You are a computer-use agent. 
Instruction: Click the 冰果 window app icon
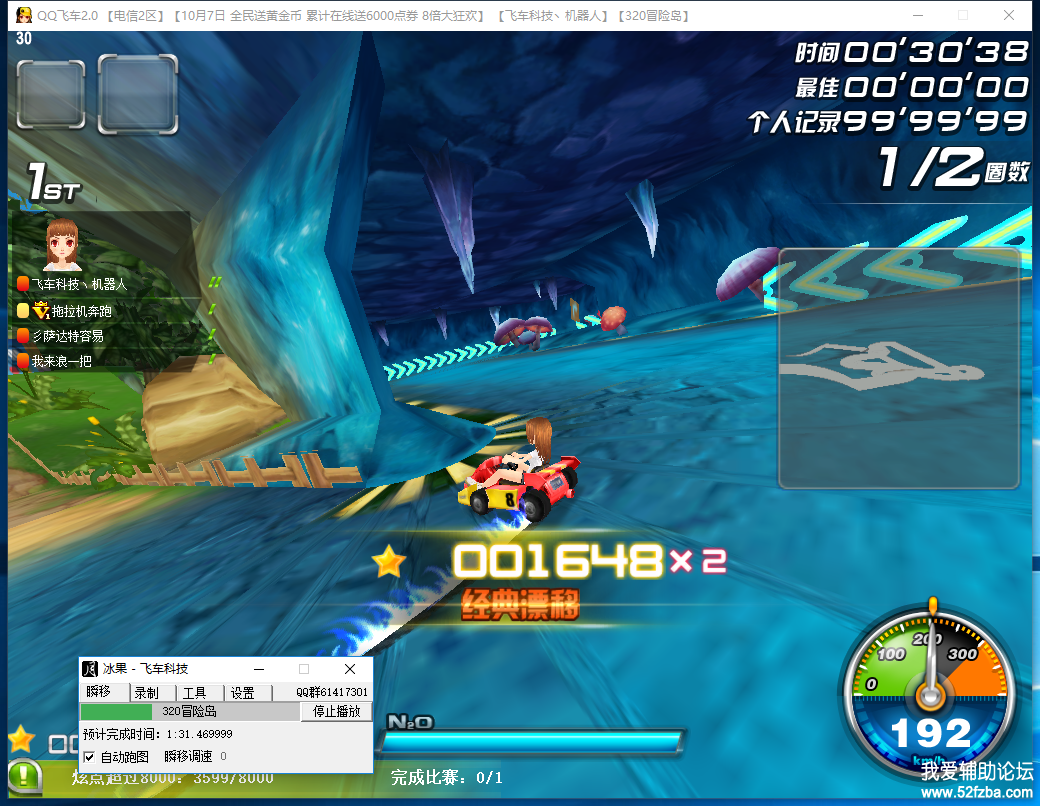90,669
